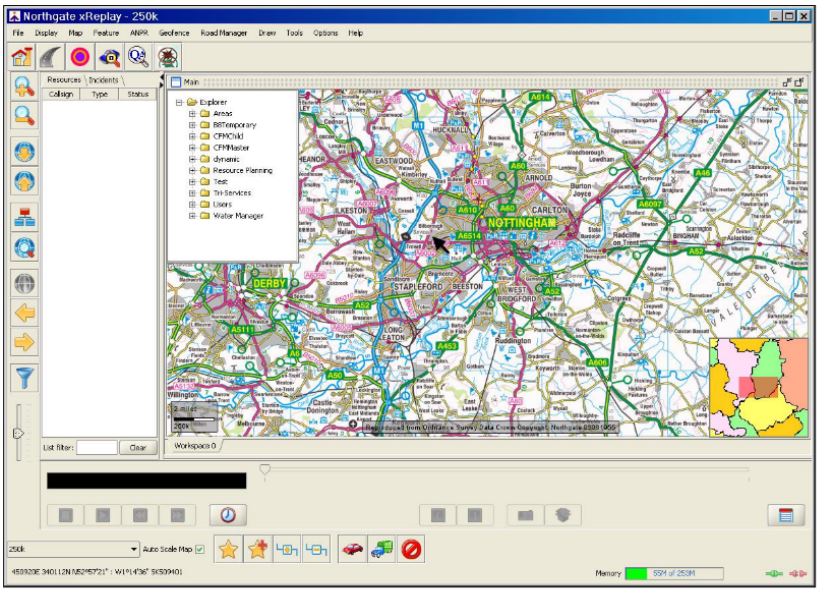Open the Options menu

pyautogui.click(x=326, y=33)
